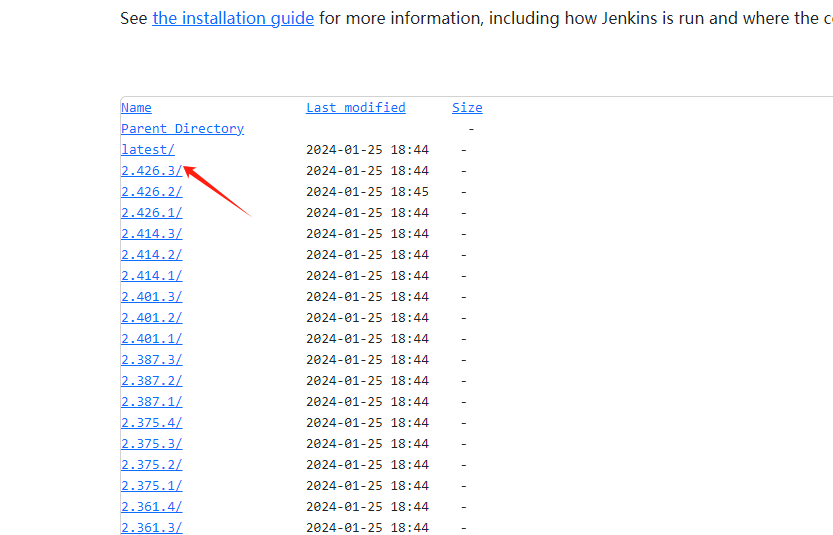Screen dimensions: 833x535
Task: Open the 2.361.4/ version folder
Action: pyautogui.click(x=151, y=506)
